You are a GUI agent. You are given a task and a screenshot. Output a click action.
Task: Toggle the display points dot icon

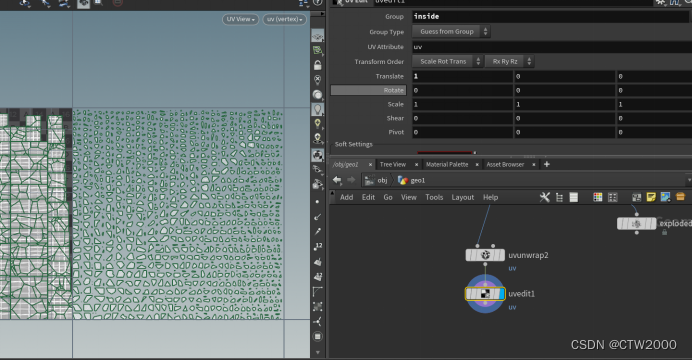317,202
